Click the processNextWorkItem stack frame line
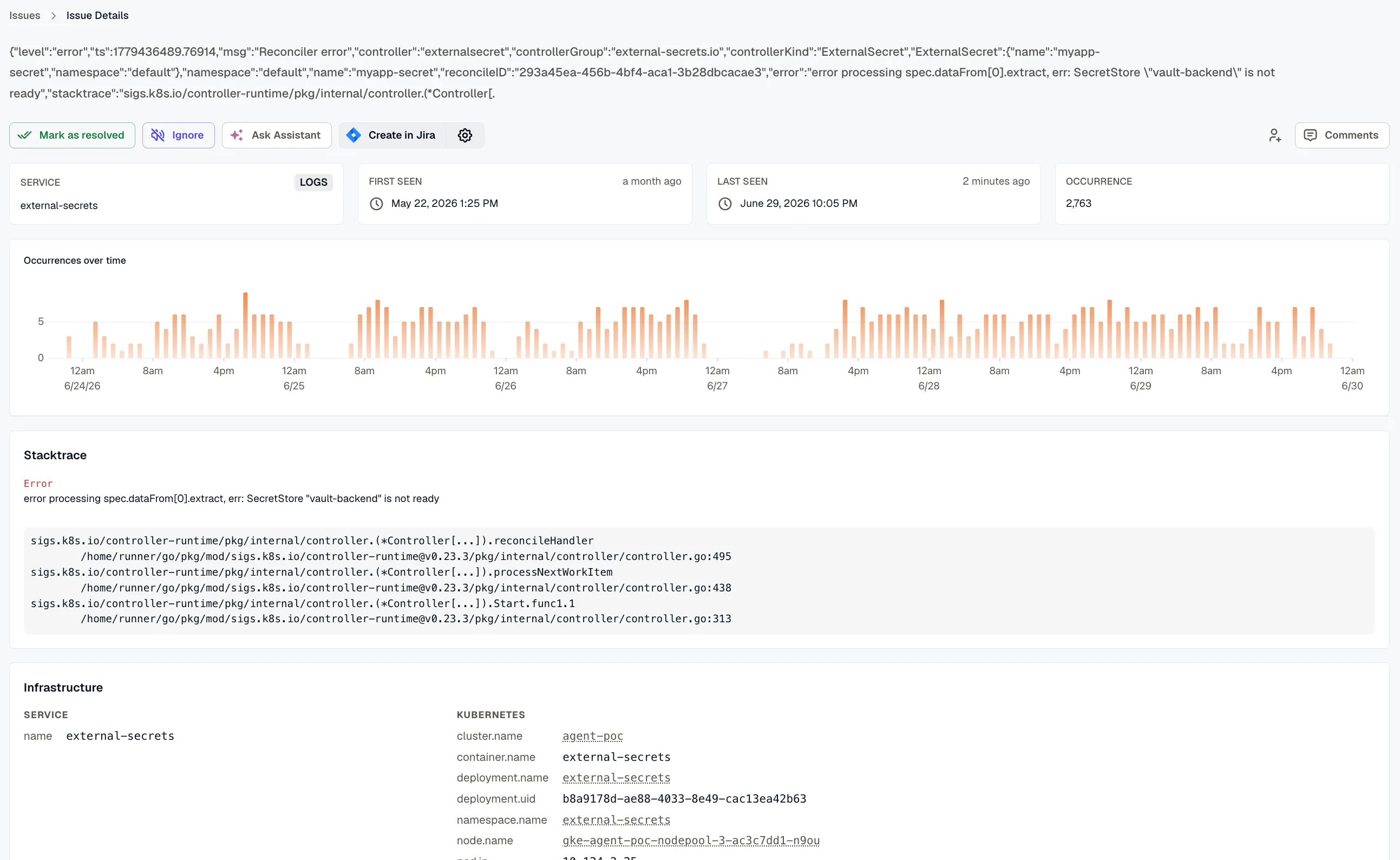The height and width of the screenshot is (860, 1400). tap(322, 572)
